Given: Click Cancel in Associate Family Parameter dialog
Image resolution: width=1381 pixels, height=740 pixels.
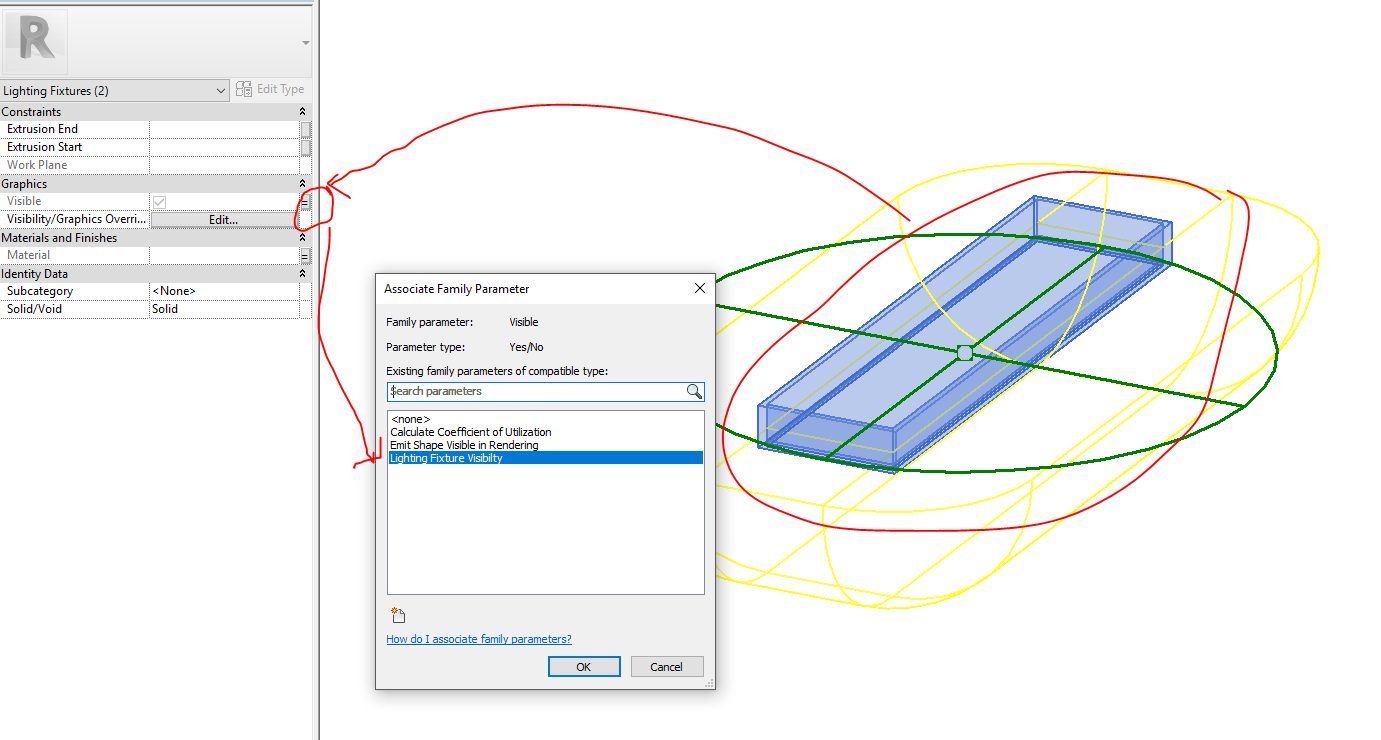Looking at the screenshot, I should click(x=667, y=667).
